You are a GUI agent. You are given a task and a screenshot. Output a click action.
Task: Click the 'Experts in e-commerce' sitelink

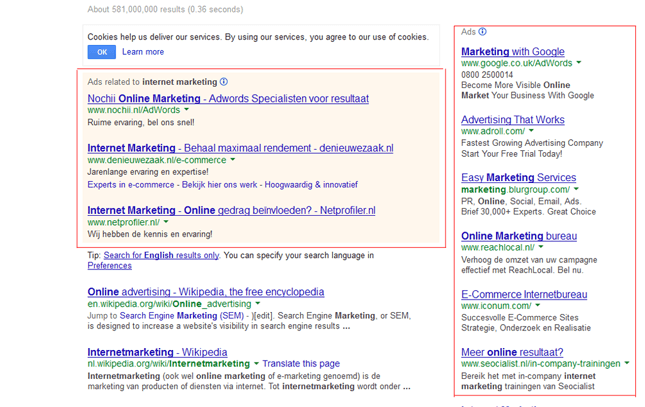pos(131,185)
